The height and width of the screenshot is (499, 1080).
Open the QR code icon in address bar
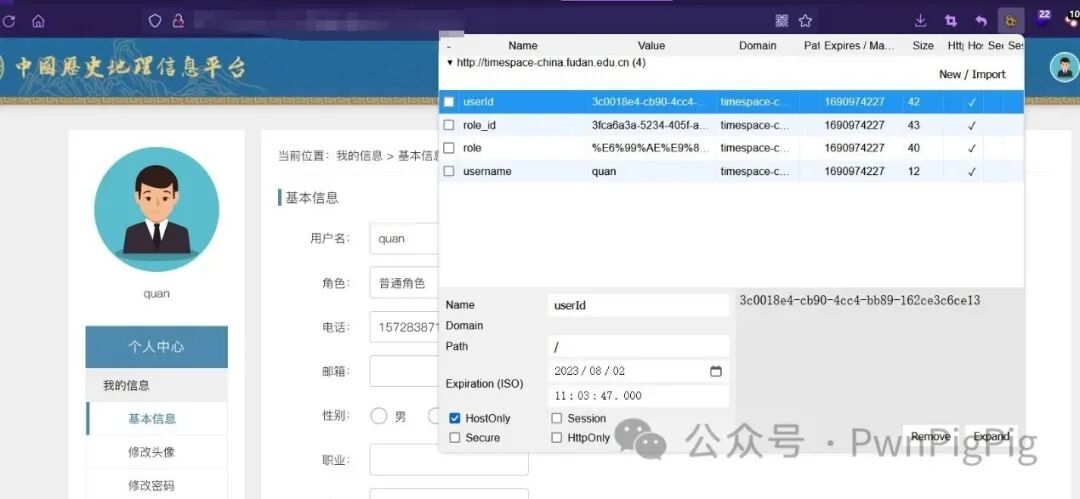click(x=781, y=21)
